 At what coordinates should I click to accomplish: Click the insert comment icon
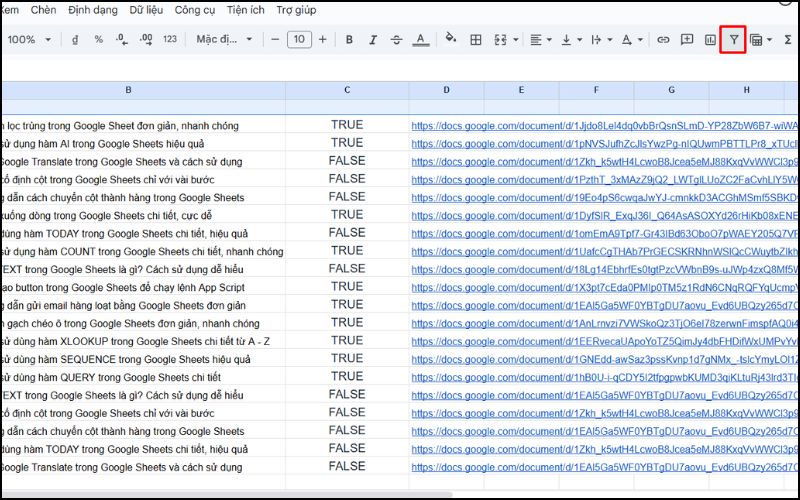click(687, 40)
